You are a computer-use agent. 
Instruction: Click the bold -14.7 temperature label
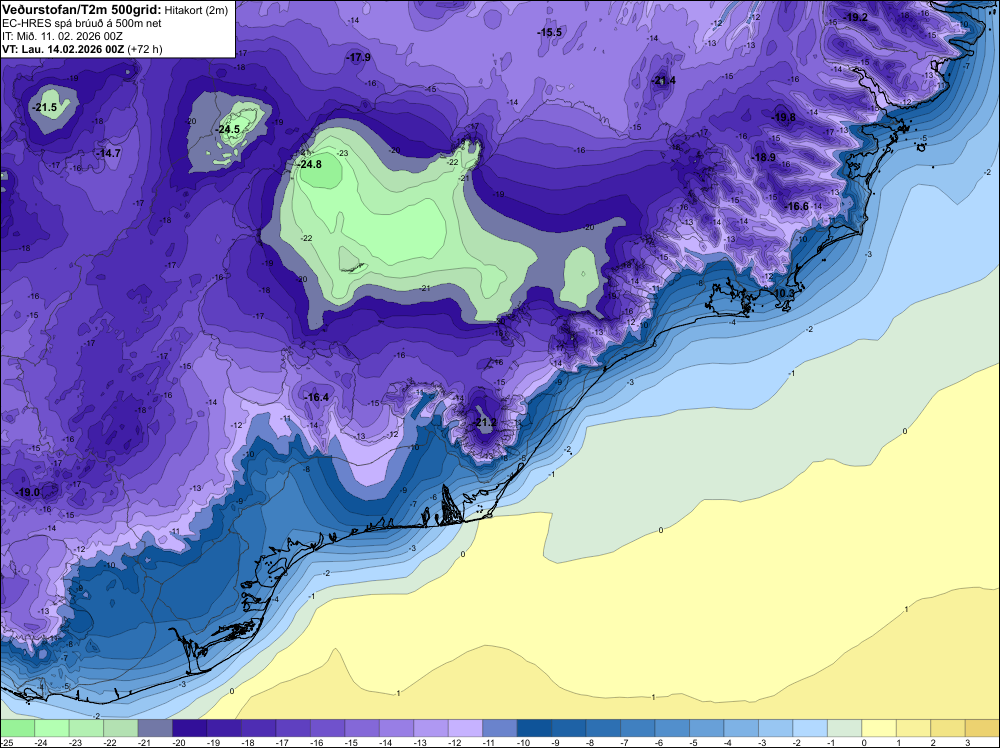pyautogui.click(x=108, y=154)
